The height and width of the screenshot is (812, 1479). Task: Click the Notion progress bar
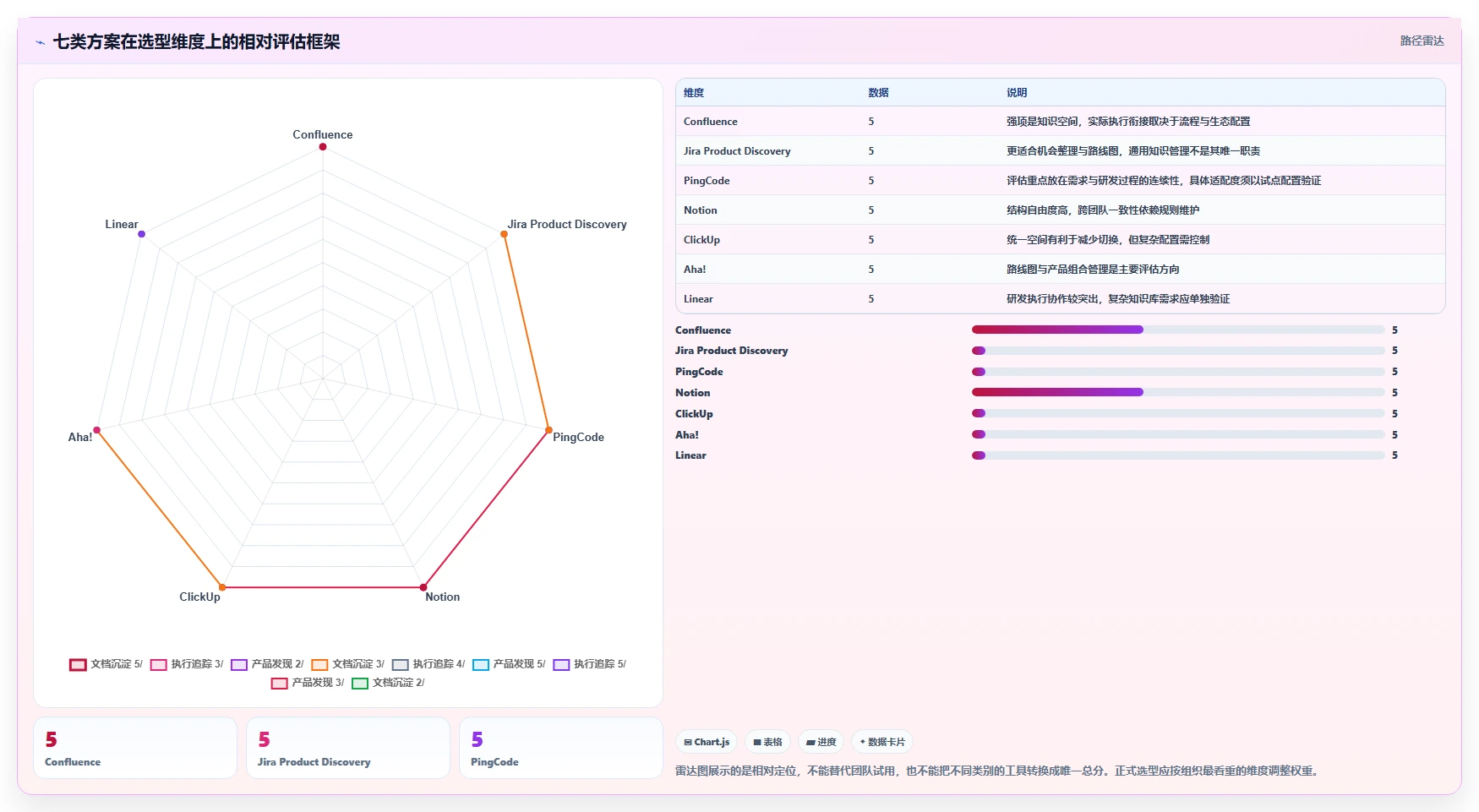click(1178, 392)
